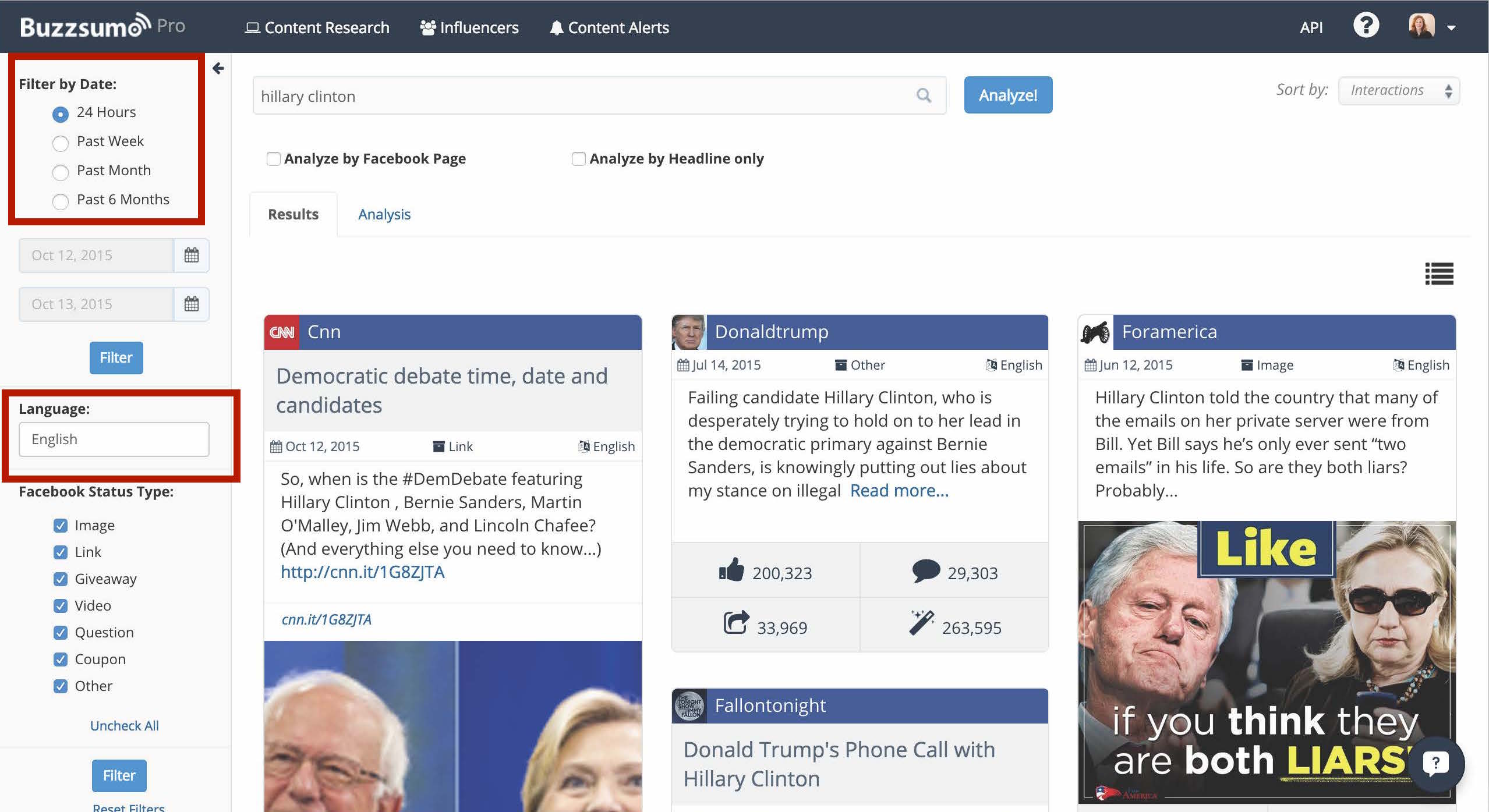Click Reset Filters link
This screenshot has height=812, width=1489.
point(129,807)
